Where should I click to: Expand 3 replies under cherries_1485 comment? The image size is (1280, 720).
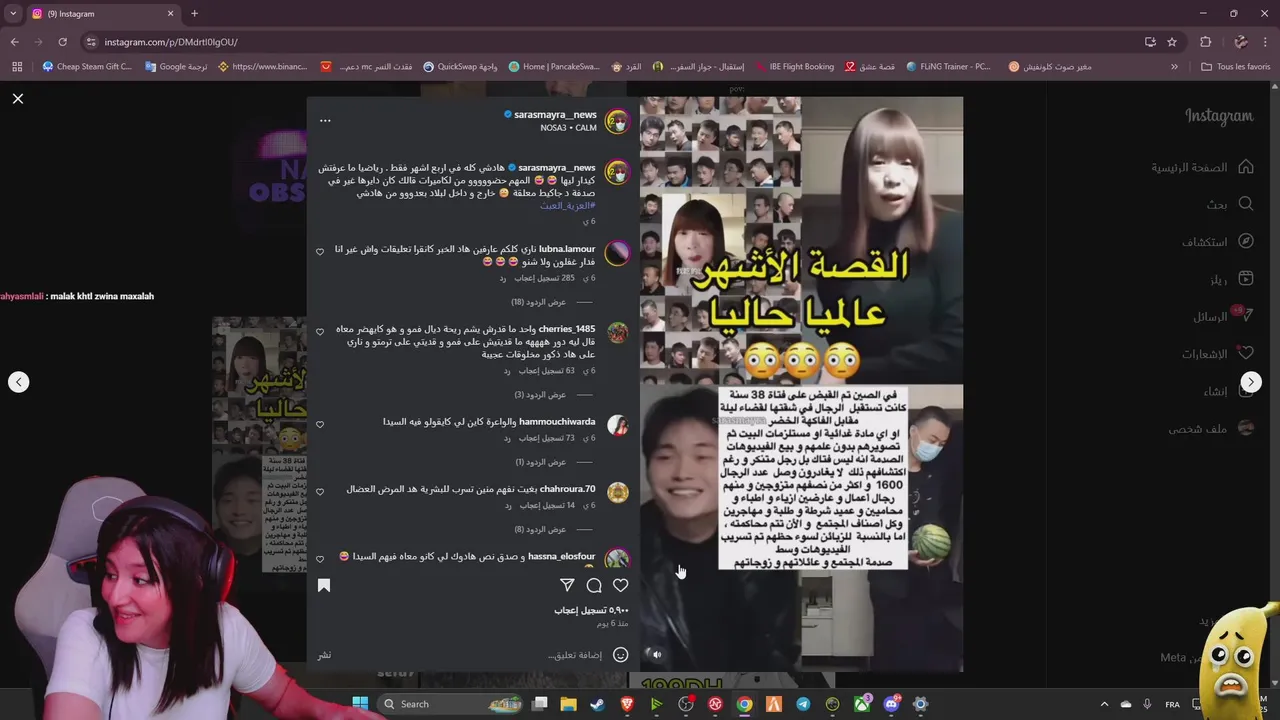[541, 395]
